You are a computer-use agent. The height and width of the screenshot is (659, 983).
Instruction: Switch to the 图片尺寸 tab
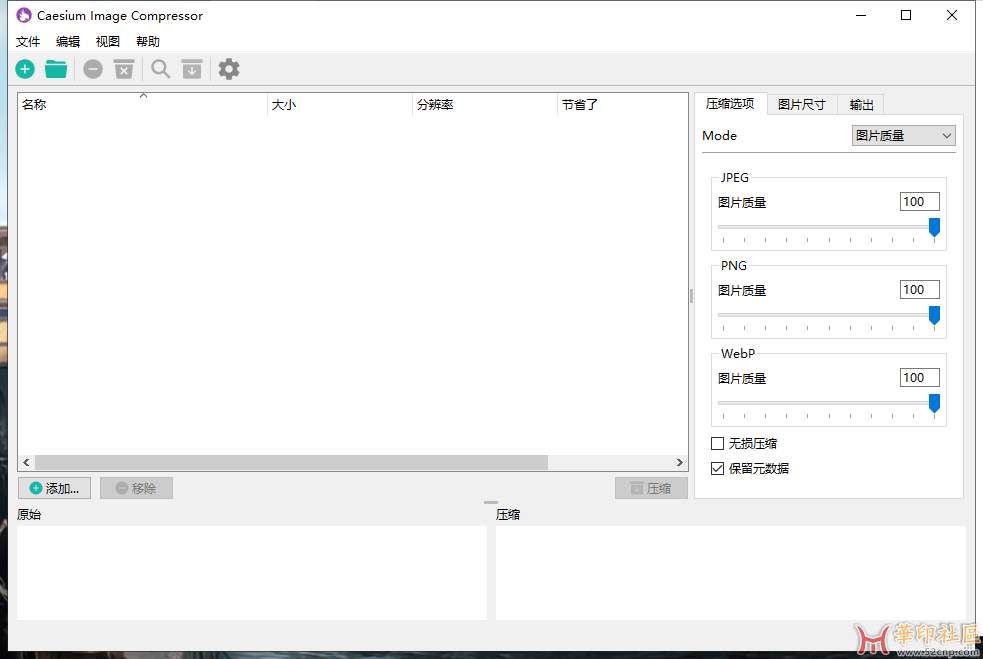click(802, 103)
